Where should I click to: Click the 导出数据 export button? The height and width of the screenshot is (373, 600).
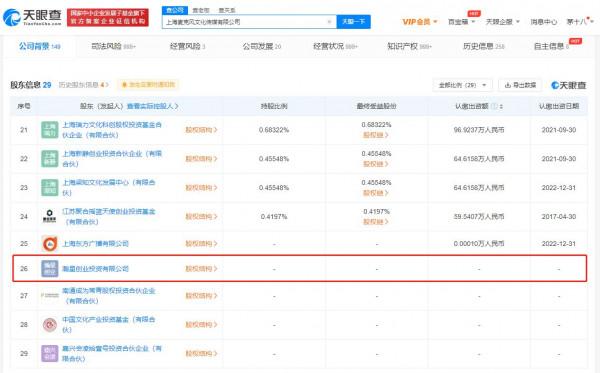[x=520, y=85]
